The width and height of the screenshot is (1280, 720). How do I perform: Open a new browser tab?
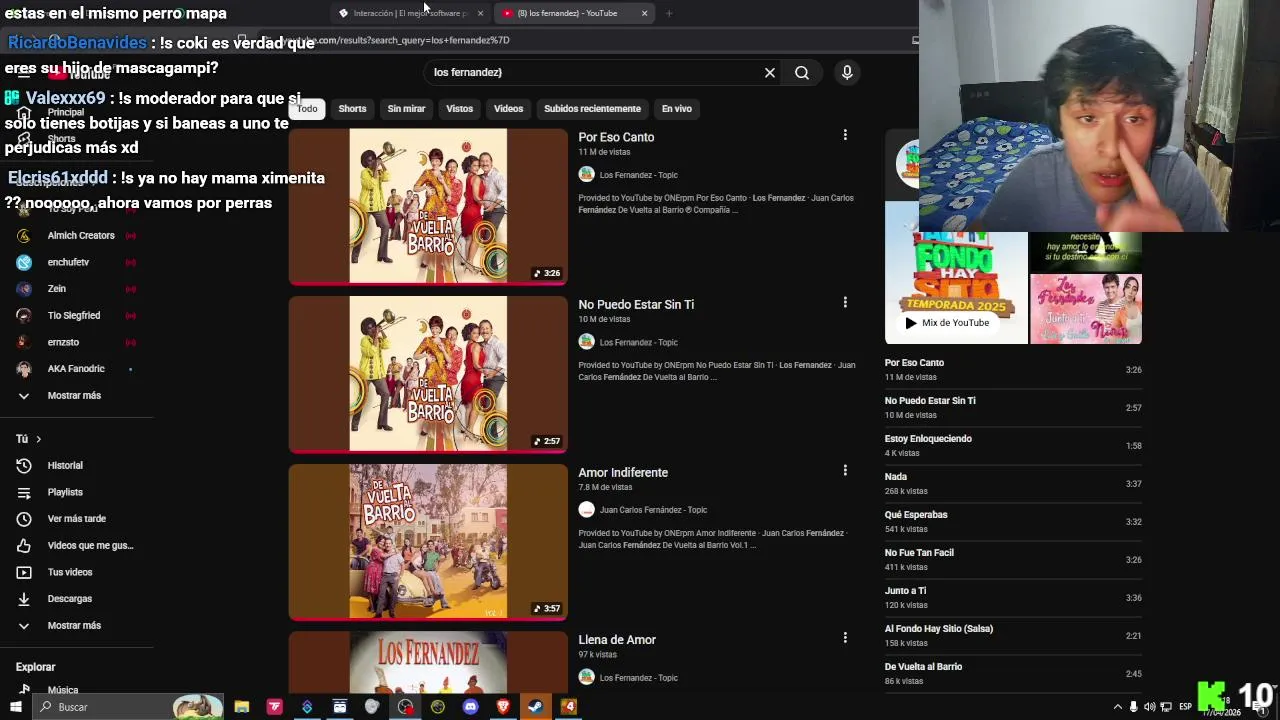668,13
